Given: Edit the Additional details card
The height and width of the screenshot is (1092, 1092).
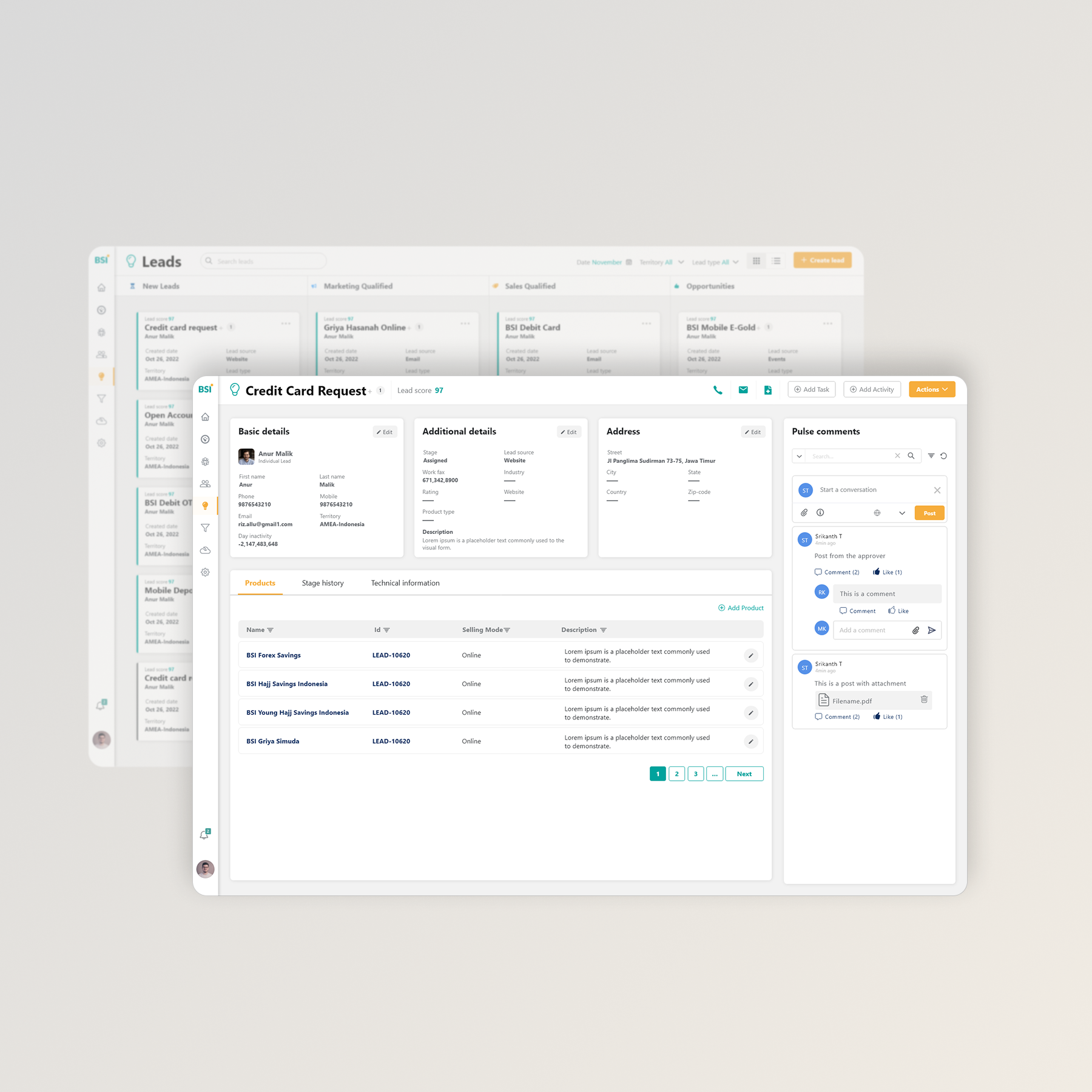Looking at the screenshot, I should click(x=569, y=432).
